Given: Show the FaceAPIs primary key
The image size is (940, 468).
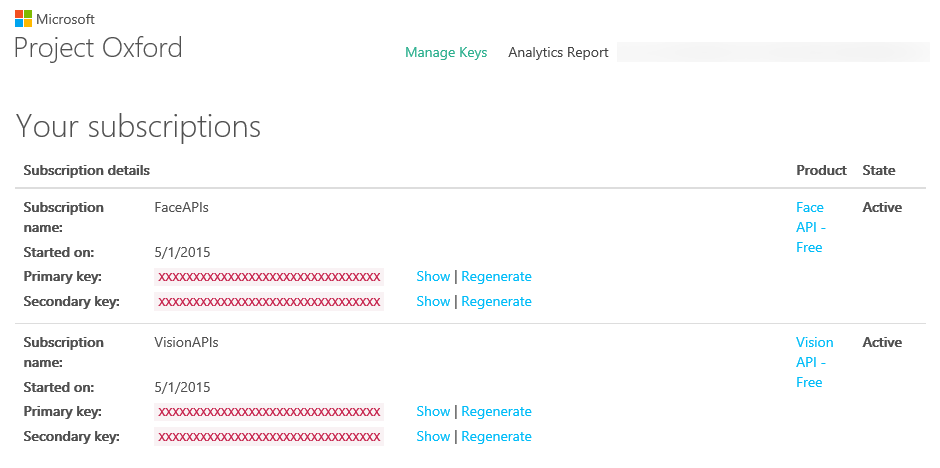Looking at the screenshot, I should pos(433,276).
